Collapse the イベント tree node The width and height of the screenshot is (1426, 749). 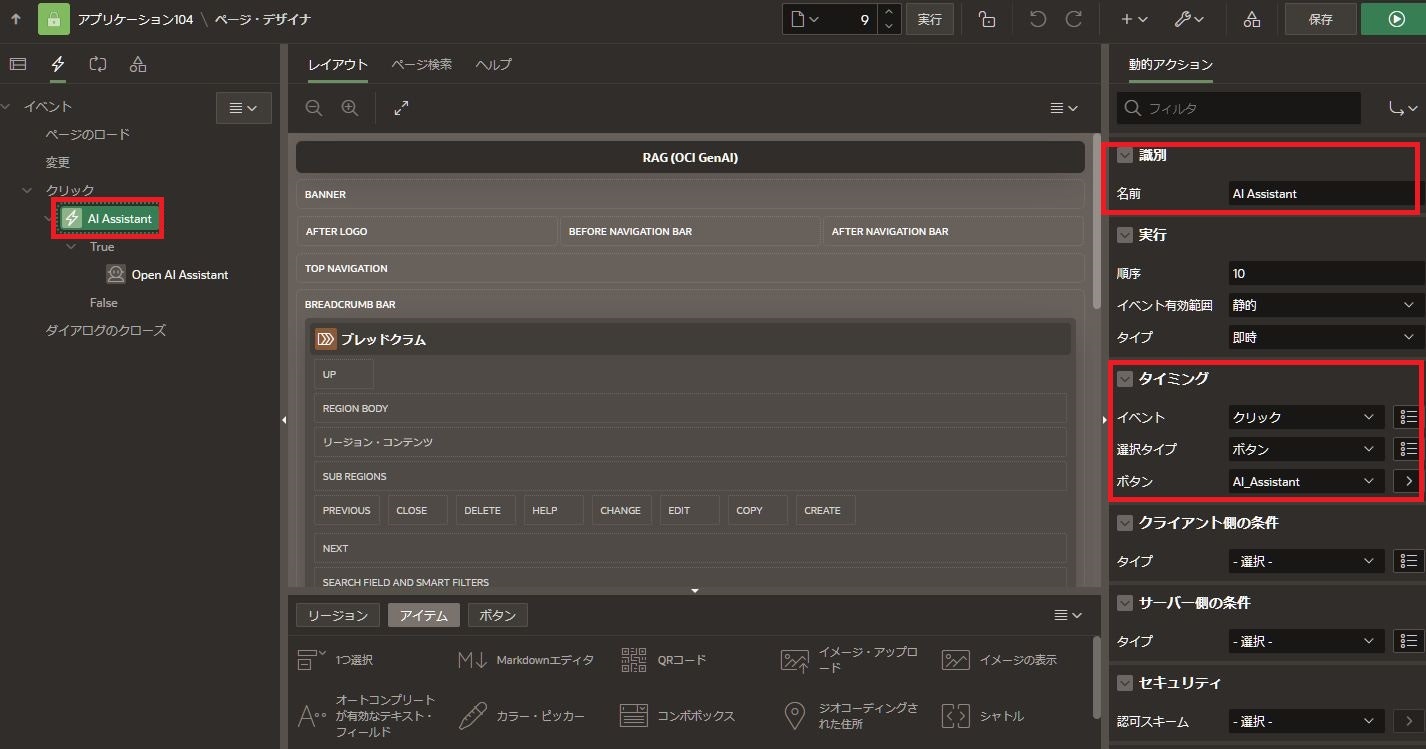coord(7,106)
